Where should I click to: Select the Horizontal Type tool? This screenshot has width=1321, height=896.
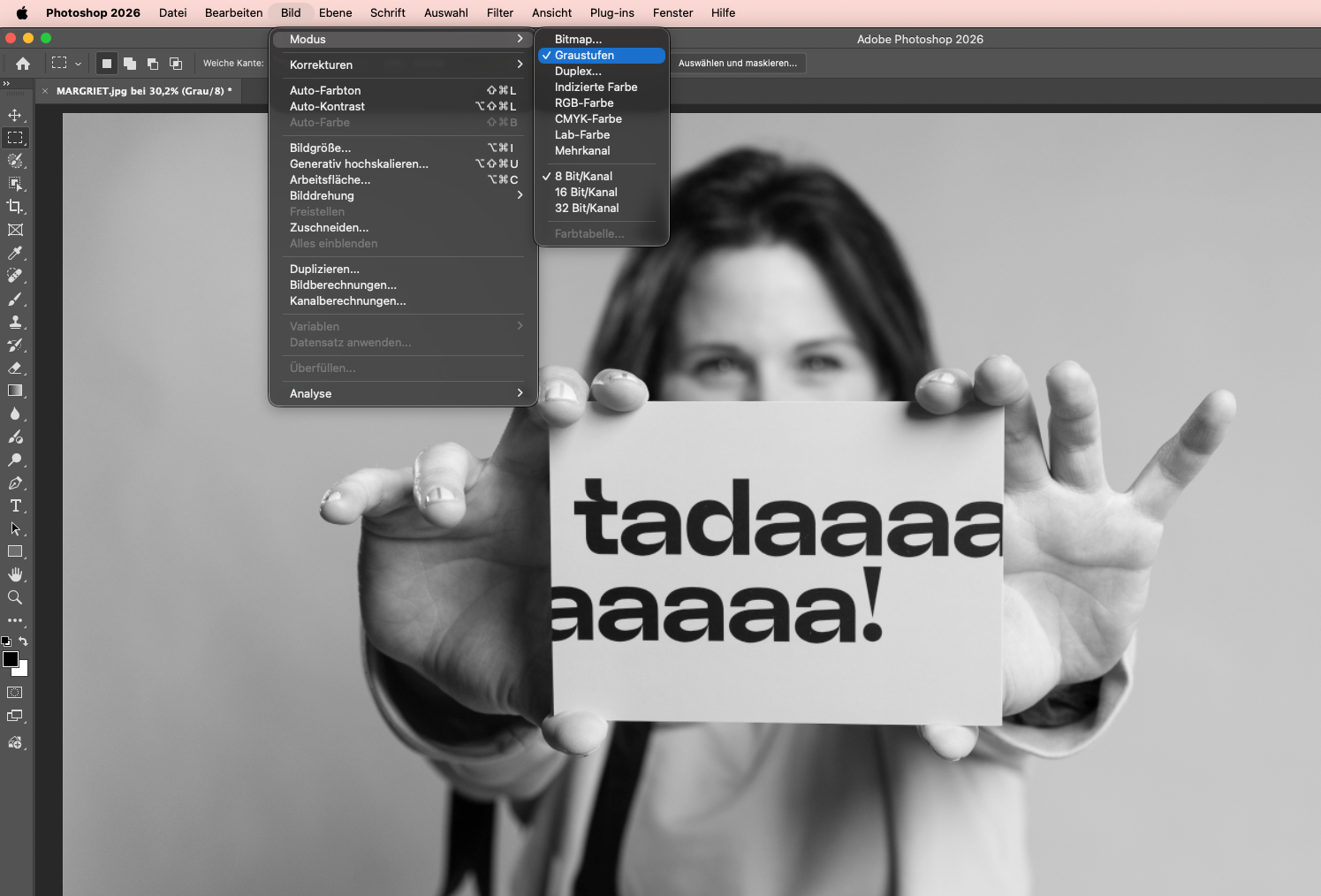(15, 506)
